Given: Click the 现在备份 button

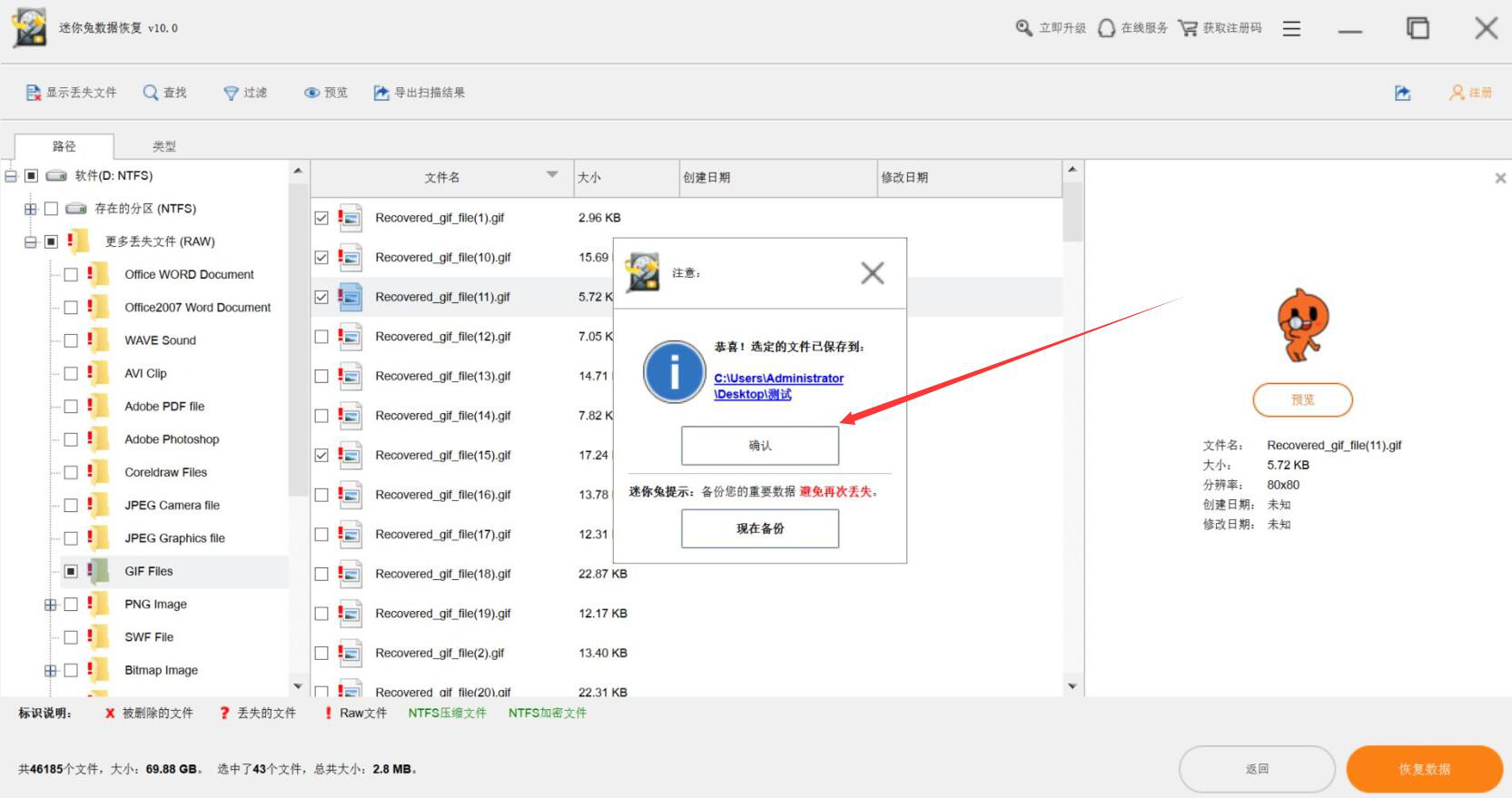Looking at the screenshot, I should tap(759, 528).
